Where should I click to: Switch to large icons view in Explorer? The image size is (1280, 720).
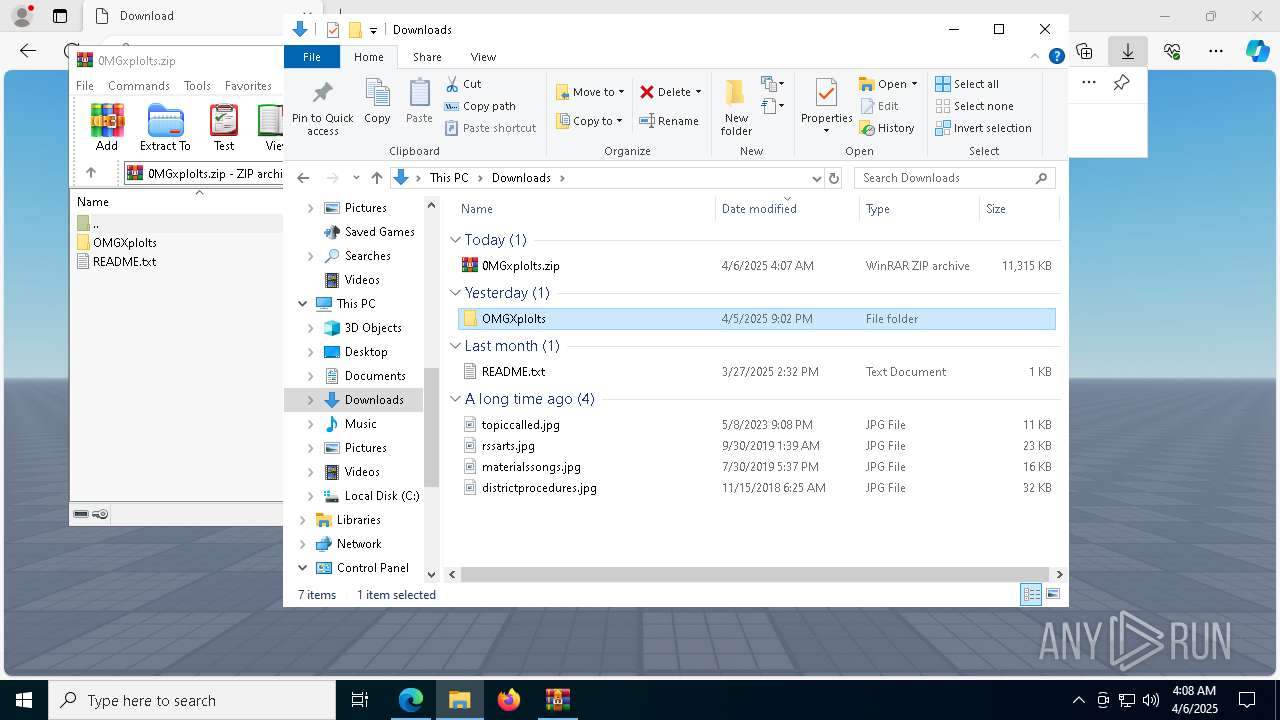1053,595
